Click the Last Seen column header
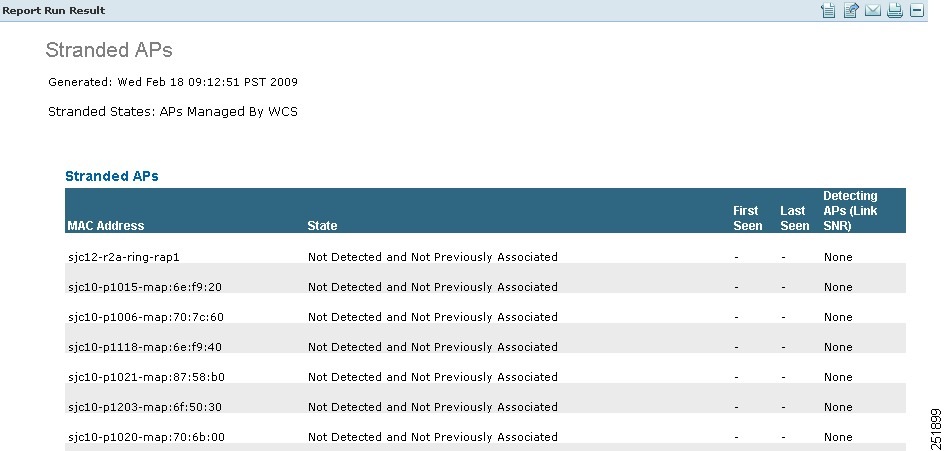The height and width of the screenshot is (451, 944). 795,218
